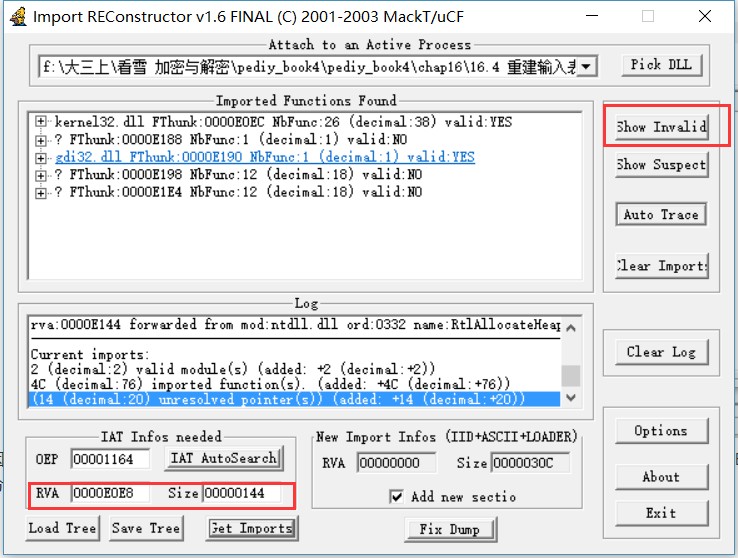Select the kernel32.dll FThunk:0000E0EC row

coord(283,122)
